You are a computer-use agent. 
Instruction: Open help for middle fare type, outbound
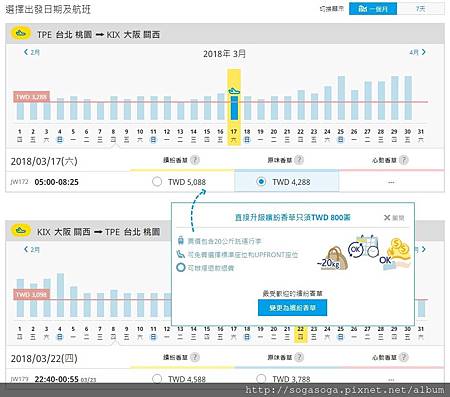(x=299, y=160)
